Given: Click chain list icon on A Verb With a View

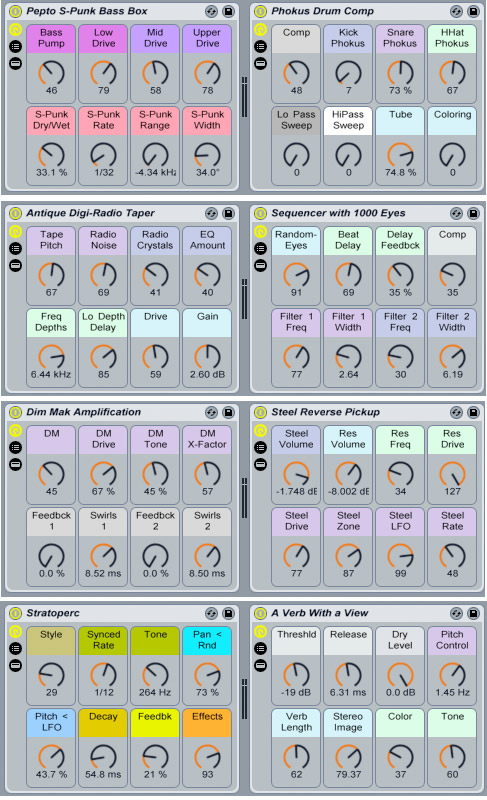Looking at the screenshot, I should tap(261, 648).
